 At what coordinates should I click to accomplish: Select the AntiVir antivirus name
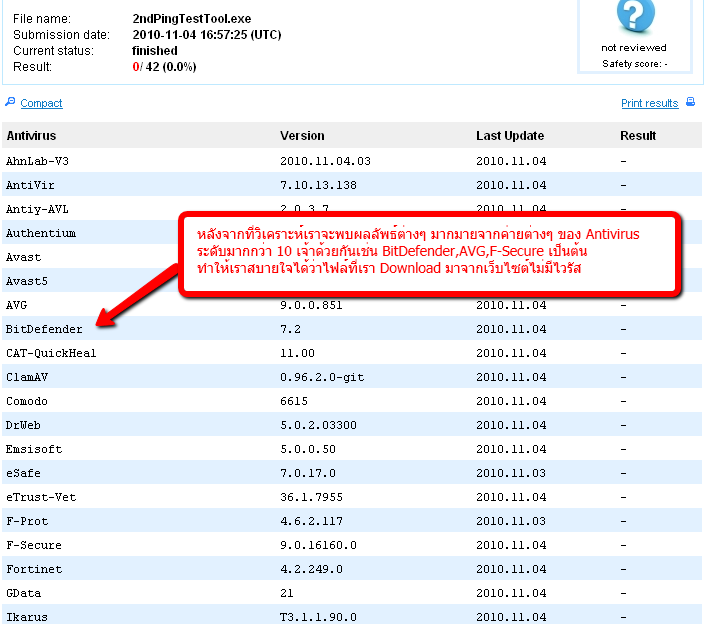click(30, 185)
